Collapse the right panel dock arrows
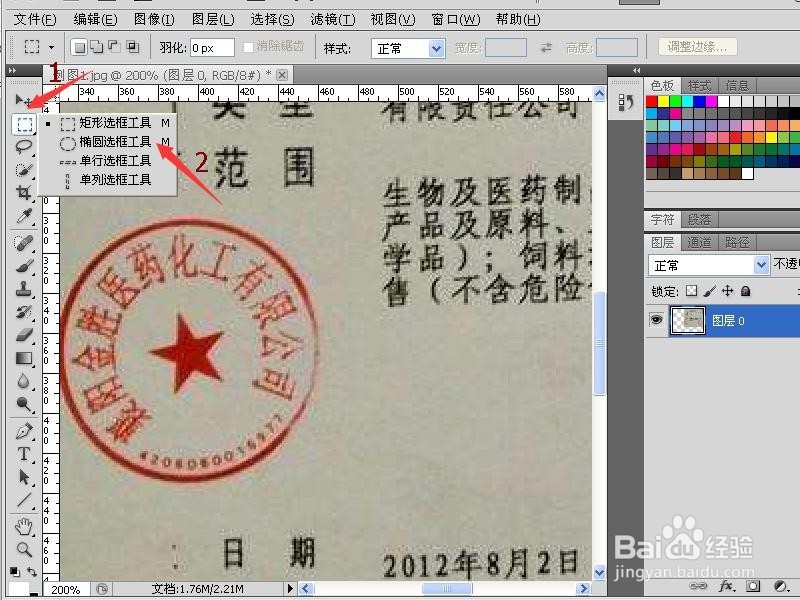800x600 pixels. click(x=636, y=70)
